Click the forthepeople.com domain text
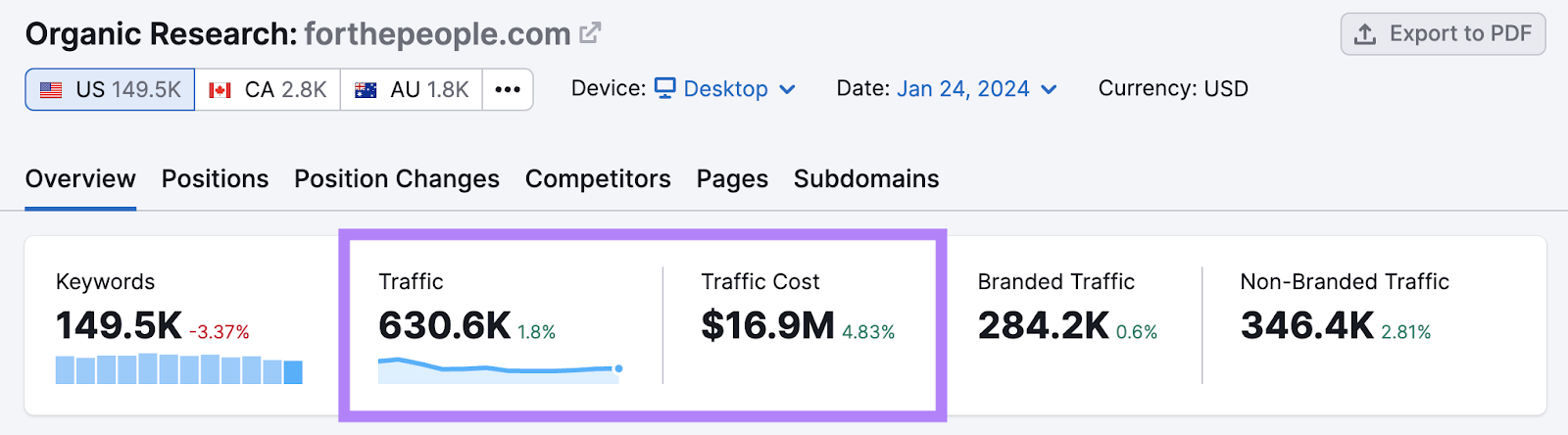 [437, 34]
